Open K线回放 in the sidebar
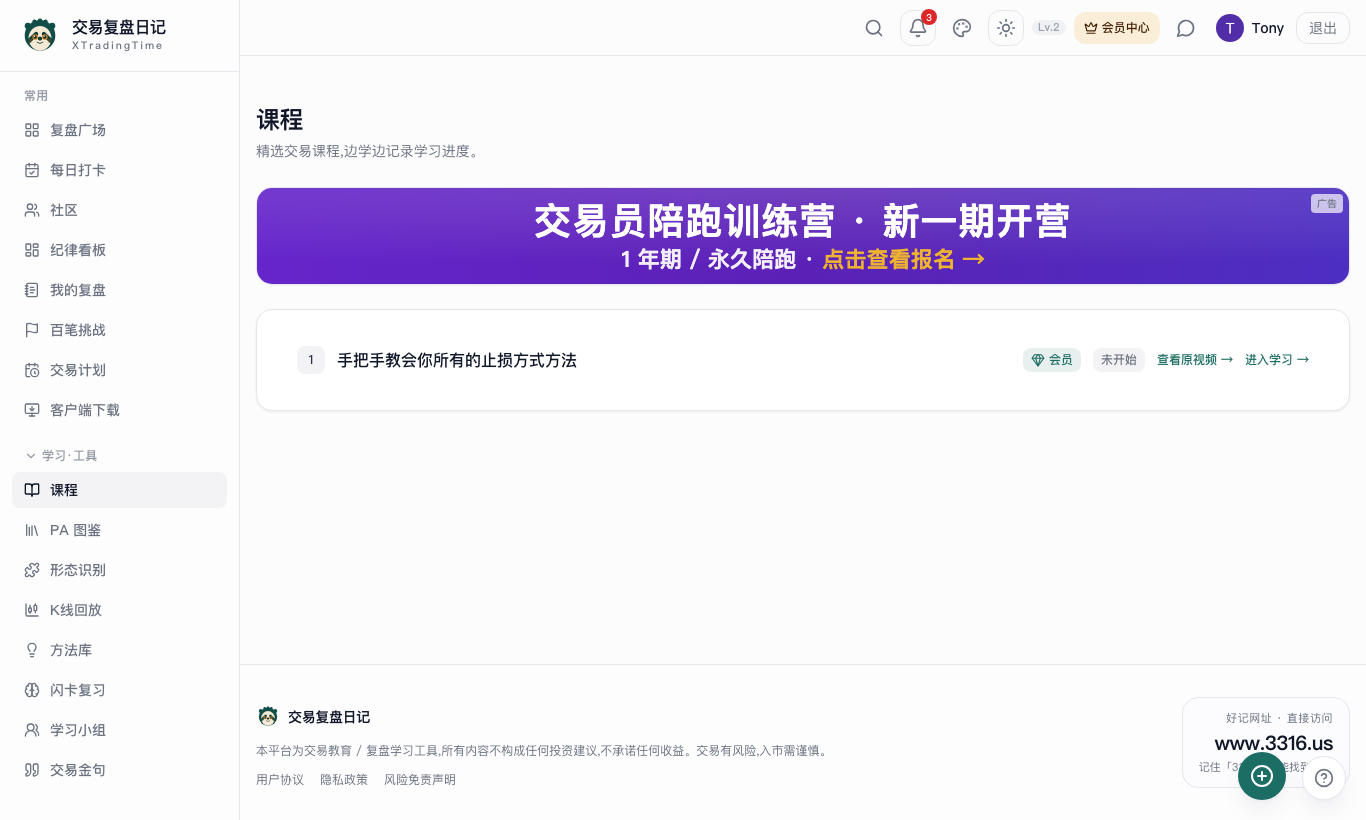The height and width of the screenshot is (820, 1366). tap(119, 610)
